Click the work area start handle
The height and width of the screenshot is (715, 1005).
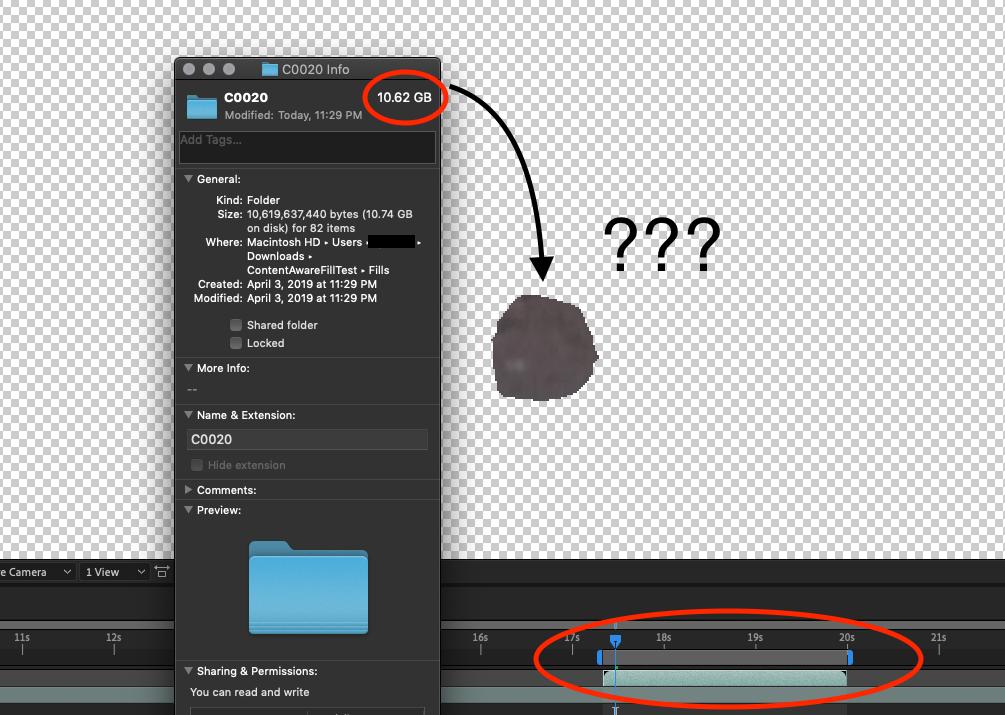click(600, 657)
